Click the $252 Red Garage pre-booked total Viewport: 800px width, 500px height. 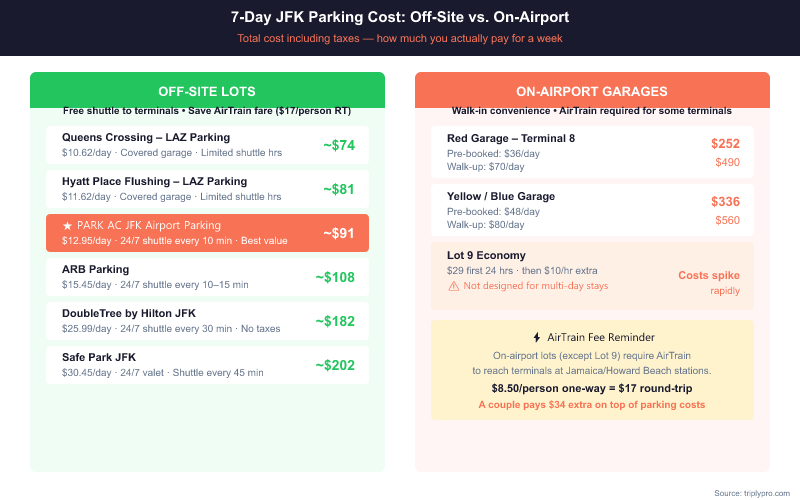click(x=725, y=144)
